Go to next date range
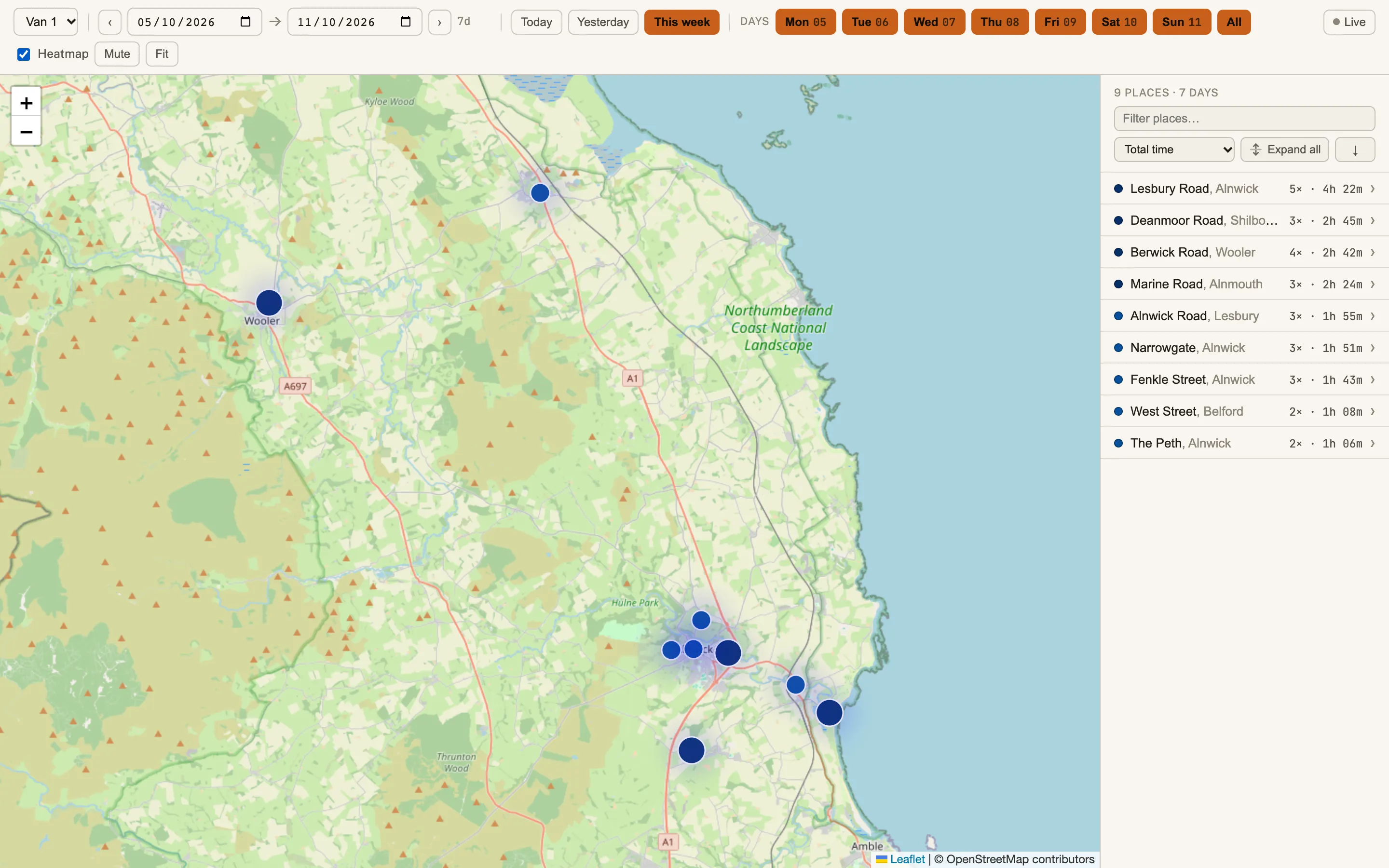1389x868 pixels. point(440,22)
